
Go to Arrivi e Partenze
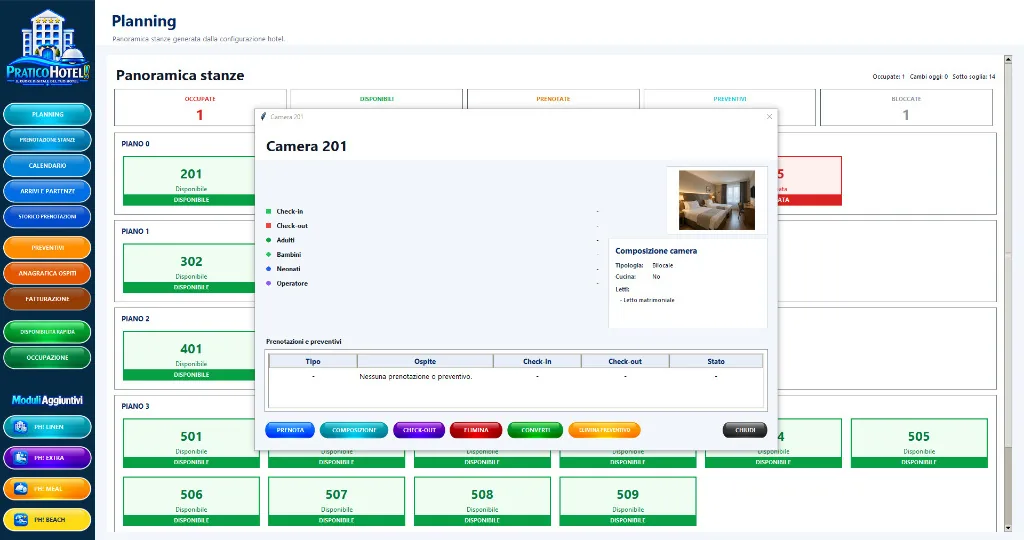coord(47,191)
